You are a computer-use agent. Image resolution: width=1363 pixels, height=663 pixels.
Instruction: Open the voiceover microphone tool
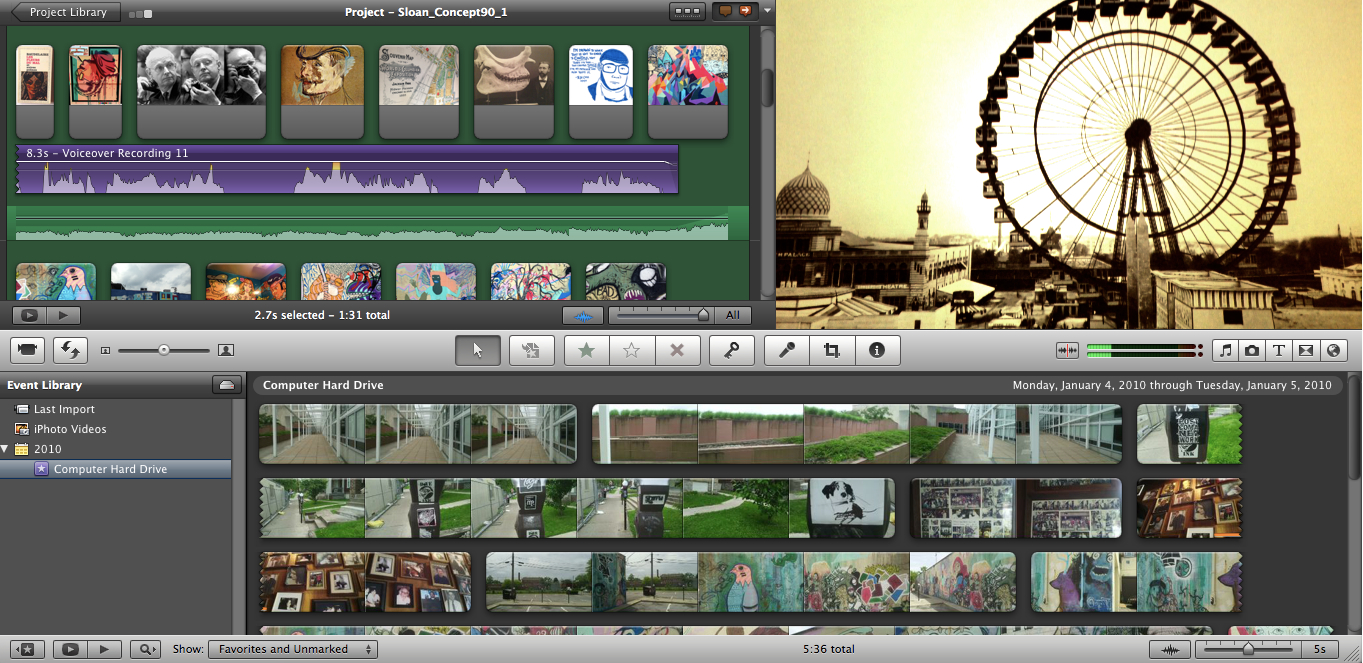pyautogui.click(x=787, y=350)
